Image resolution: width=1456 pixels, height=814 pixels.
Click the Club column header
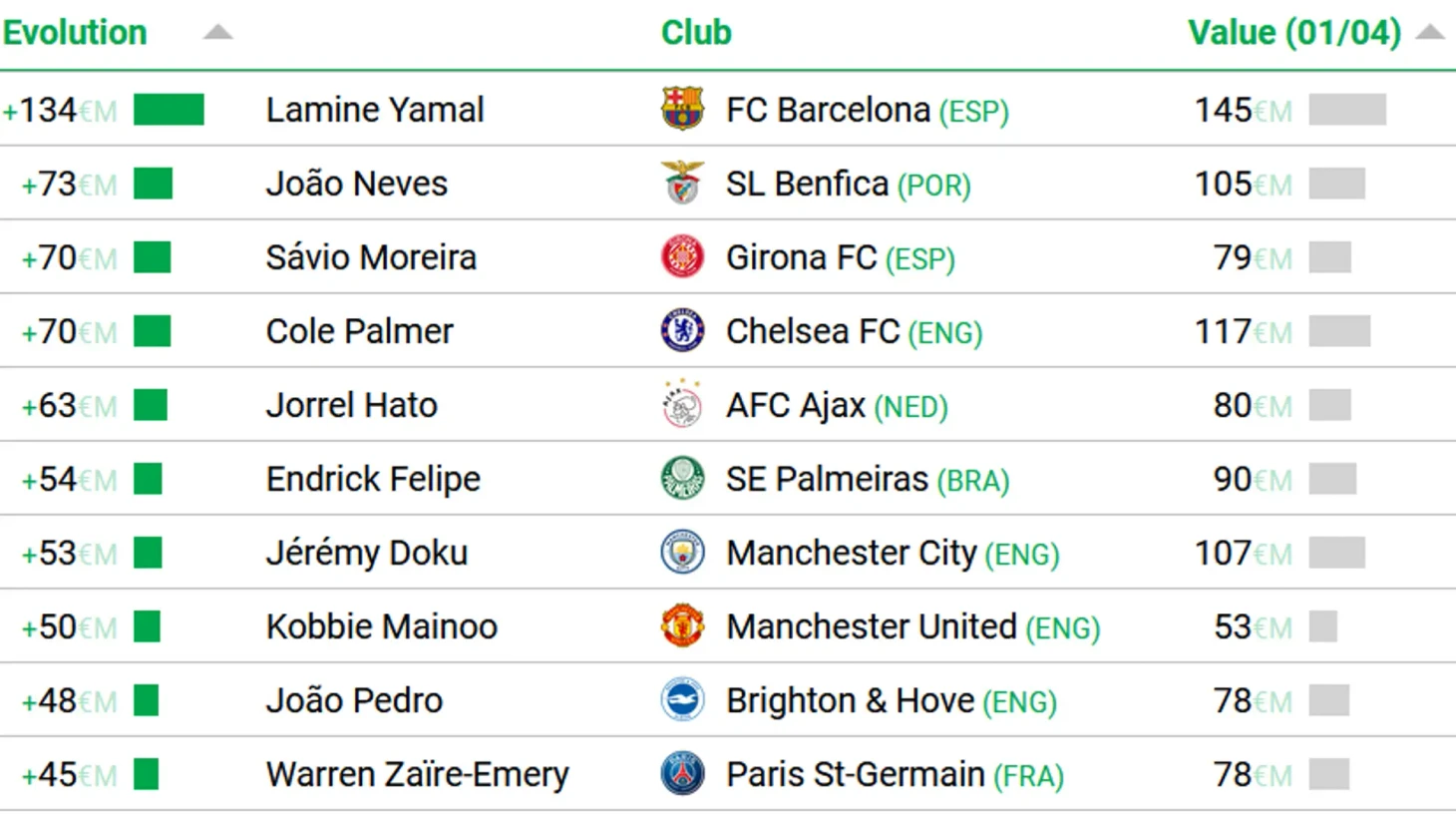[696, 33]
